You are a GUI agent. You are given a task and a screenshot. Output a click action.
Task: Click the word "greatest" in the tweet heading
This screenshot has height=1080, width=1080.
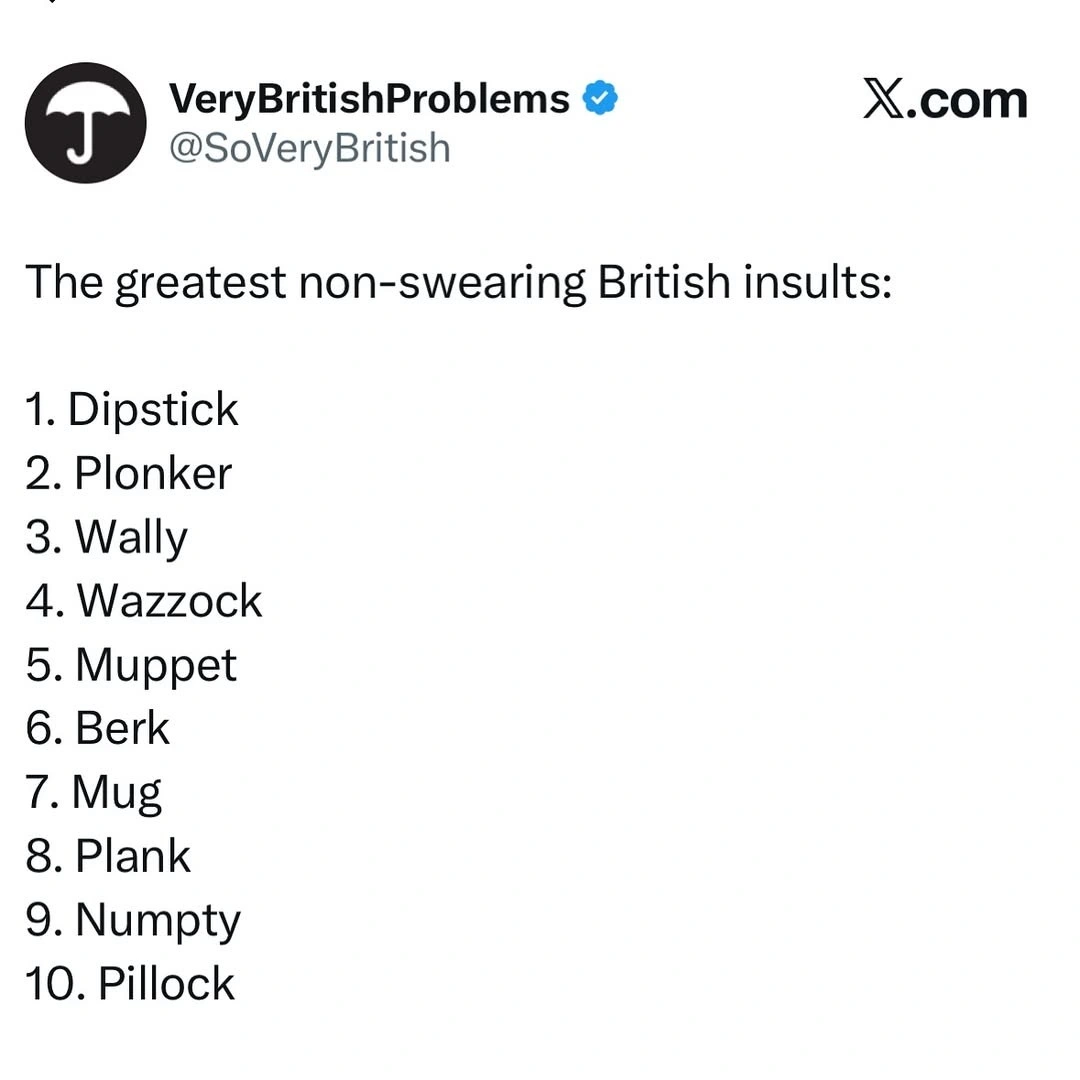click(x=201, y=283)
